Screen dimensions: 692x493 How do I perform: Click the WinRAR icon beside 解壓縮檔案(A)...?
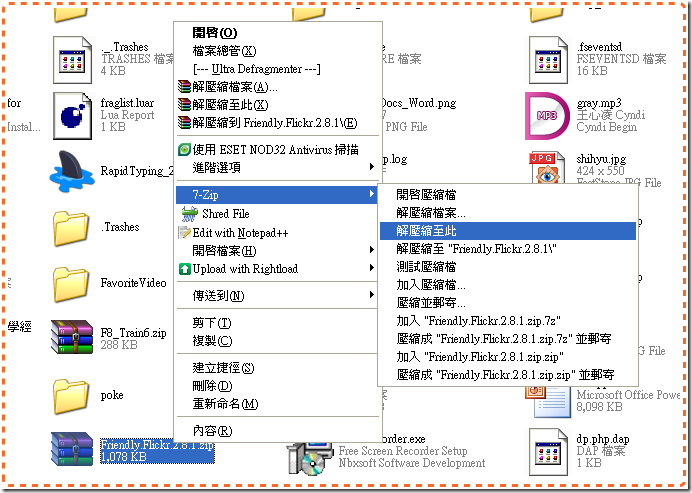click(184, 87)
